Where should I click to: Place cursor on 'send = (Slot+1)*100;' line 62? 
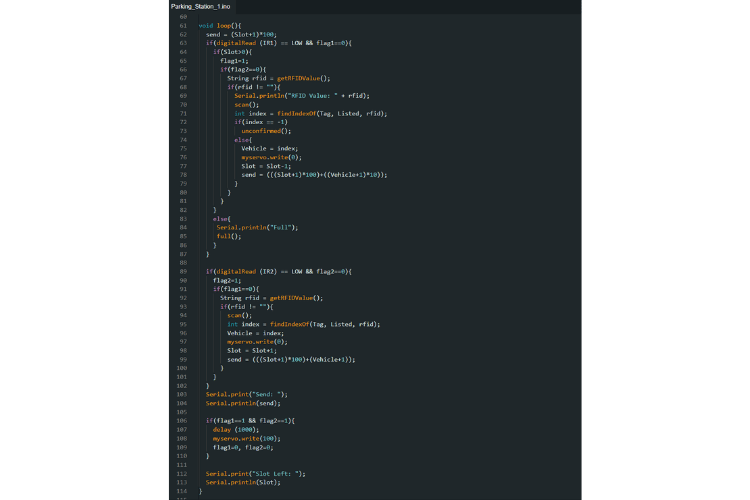[242, 34]
